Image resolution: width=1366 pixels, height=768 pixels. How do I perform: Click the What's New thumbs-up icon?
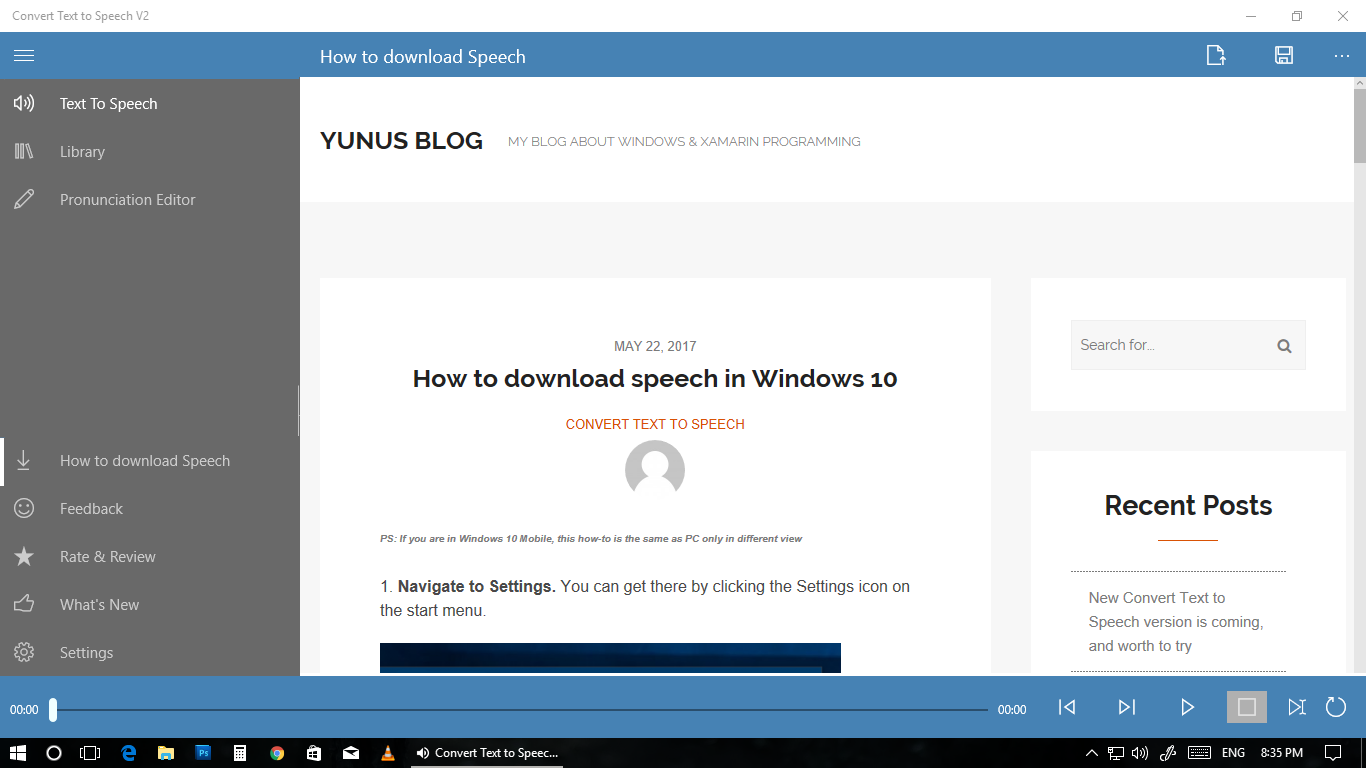24,604
